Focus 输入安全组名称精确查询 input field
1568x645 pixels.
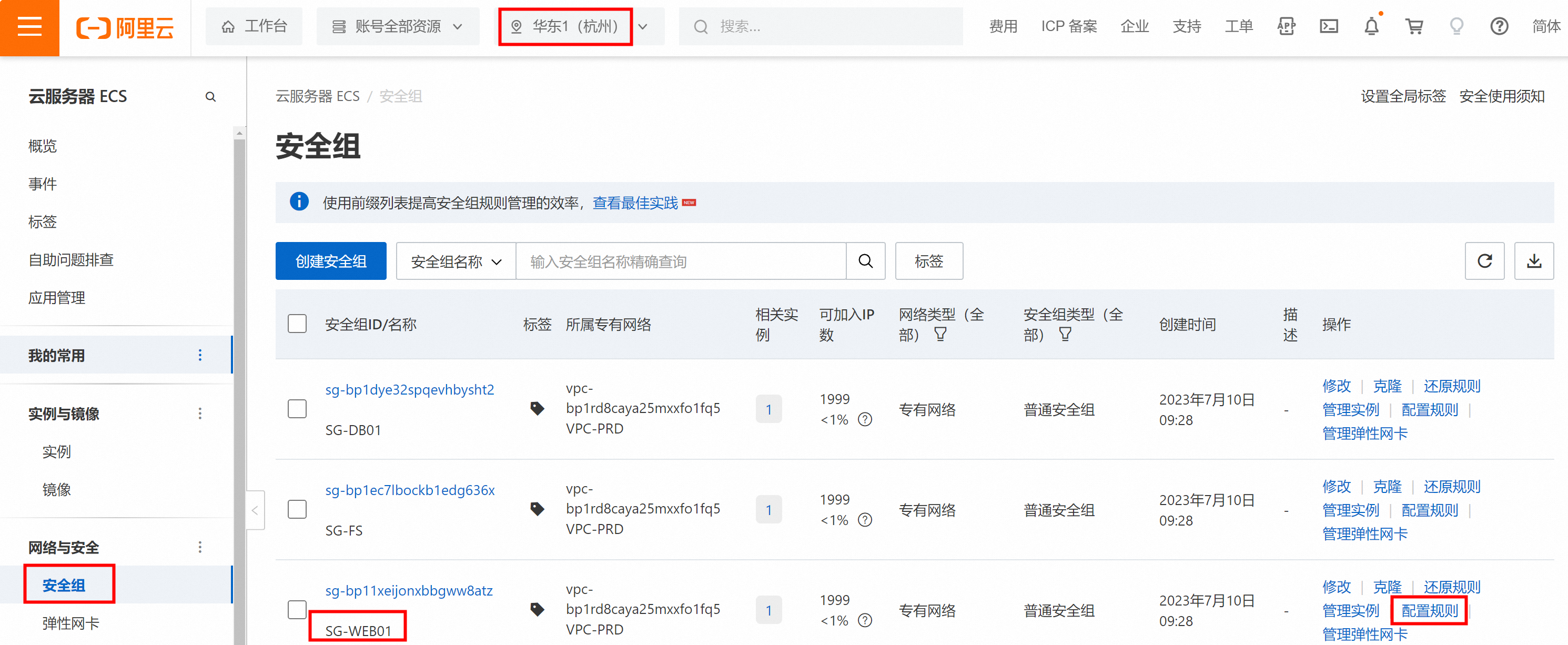[681, 261]
